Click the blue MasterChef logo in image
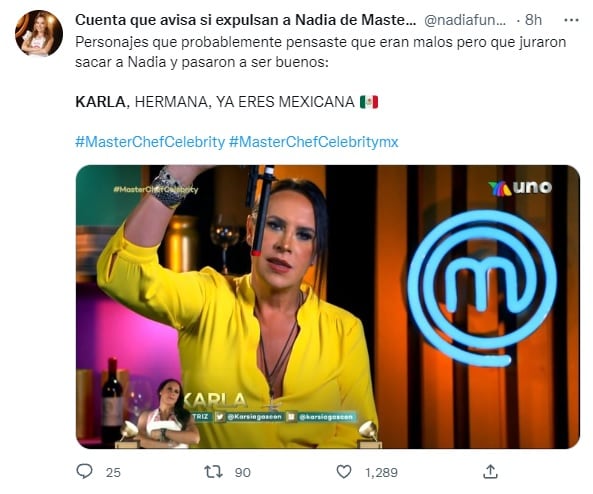This screenshot has width=593, height=494. (x=482, y=288)
